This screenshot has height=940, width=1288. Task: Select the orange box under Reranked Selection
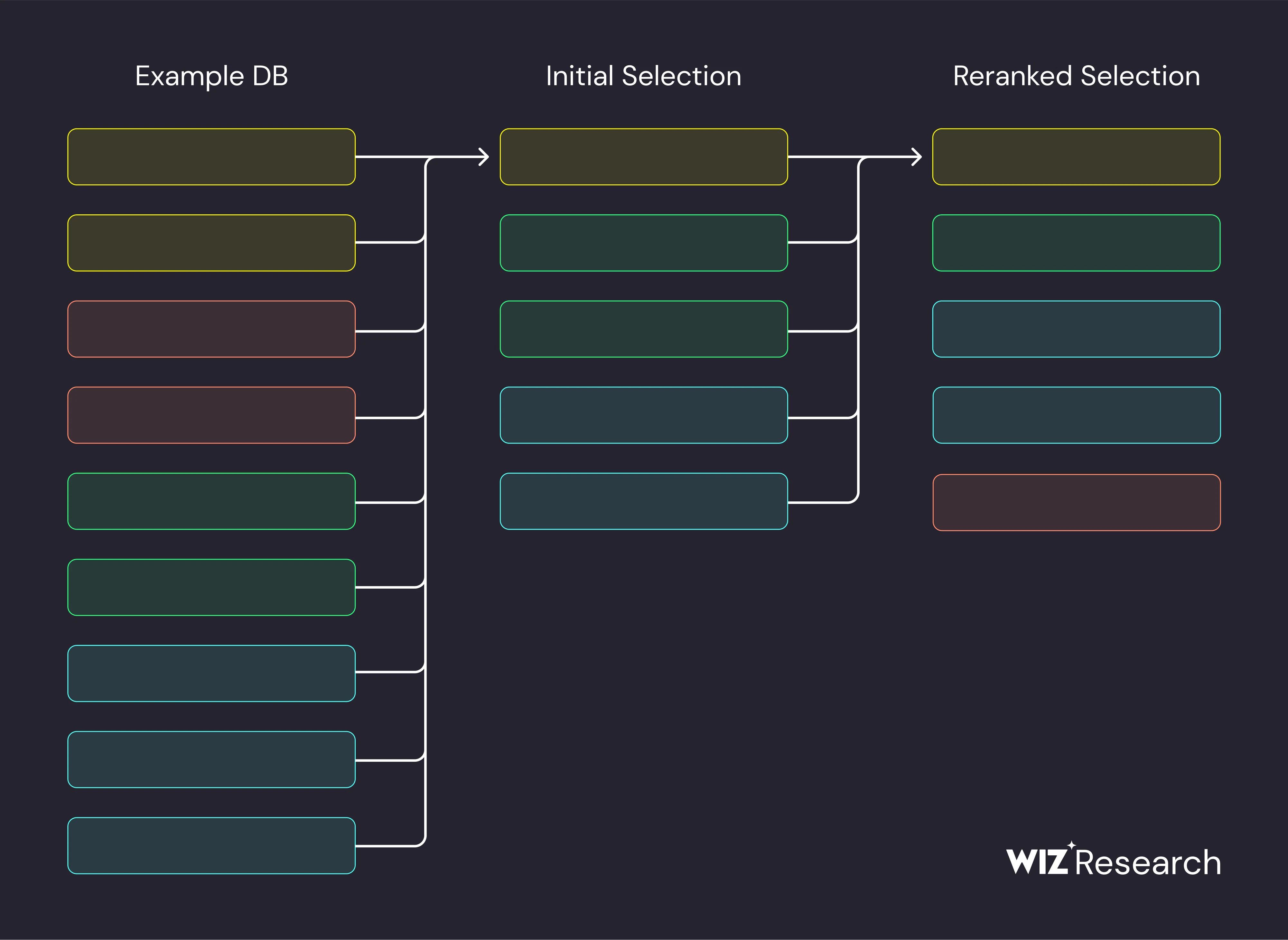click(1076, 502)
